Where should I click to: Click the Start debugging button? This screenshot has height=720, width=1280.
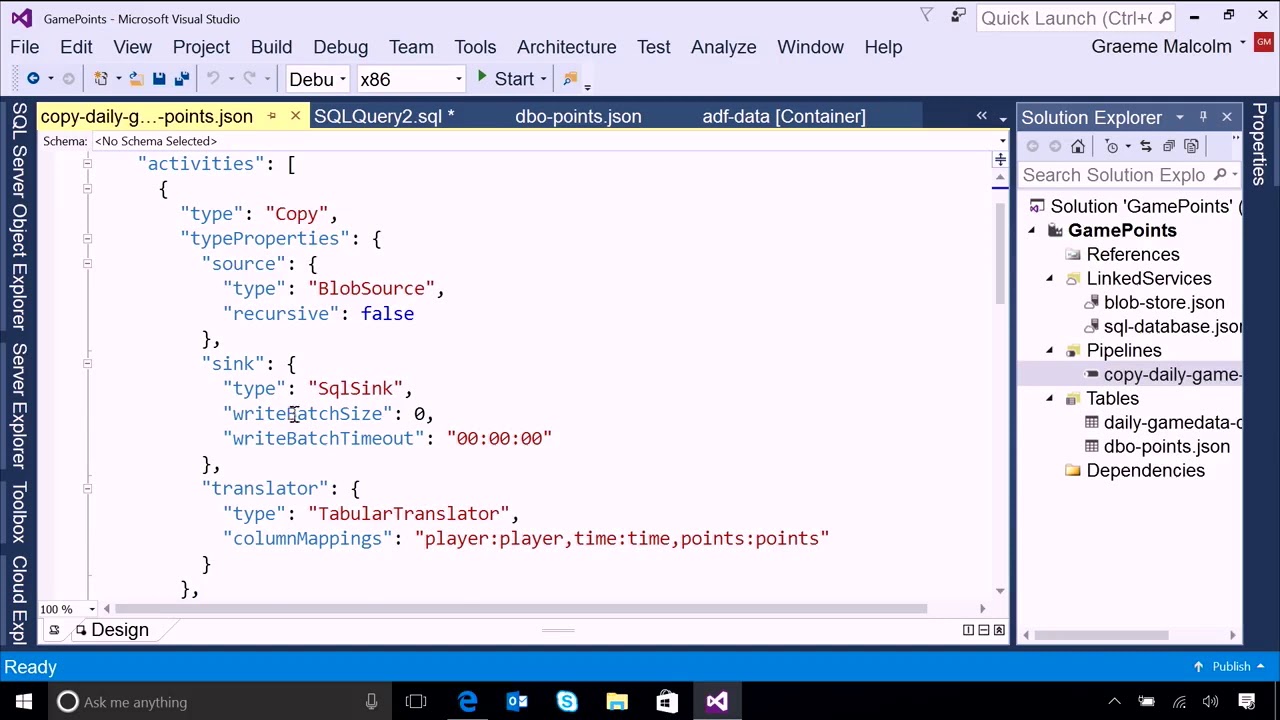(505, 79)
